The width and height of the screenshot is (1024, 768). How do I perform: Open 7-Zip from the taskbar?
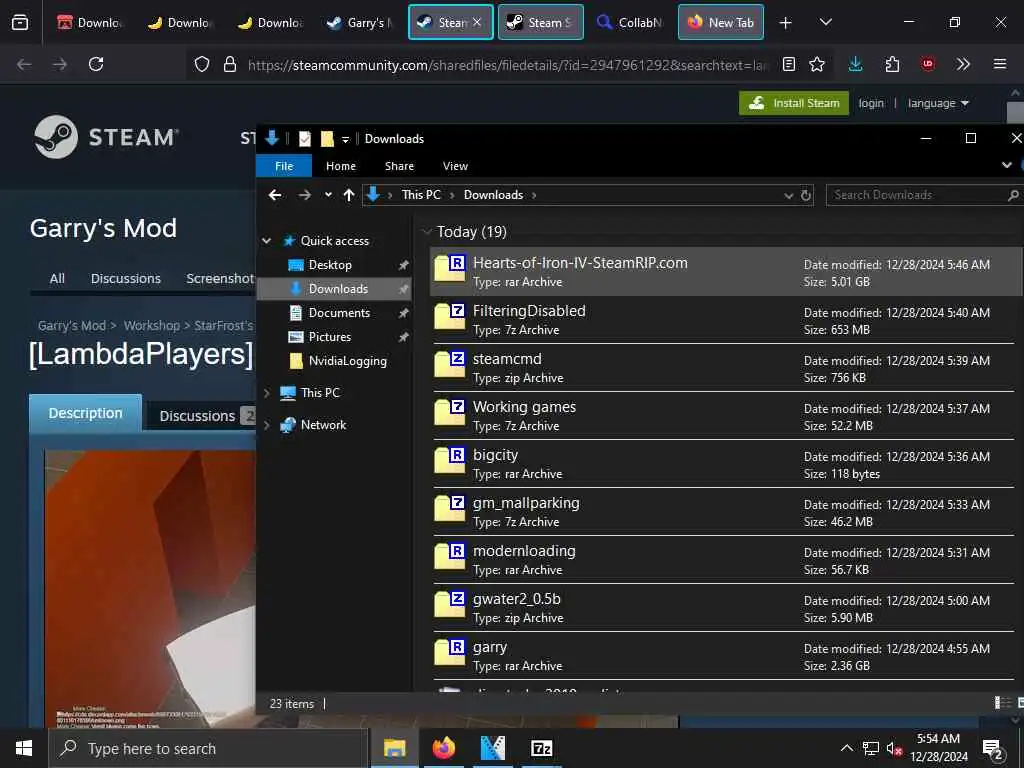point(541,748)
